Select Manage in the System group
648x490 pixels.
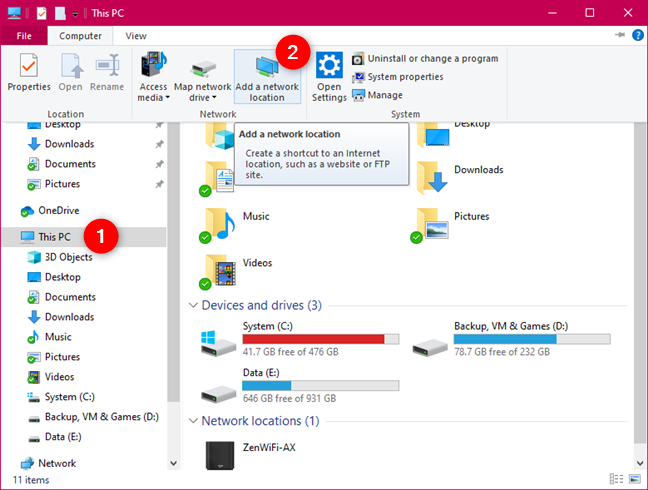(377, 95)
